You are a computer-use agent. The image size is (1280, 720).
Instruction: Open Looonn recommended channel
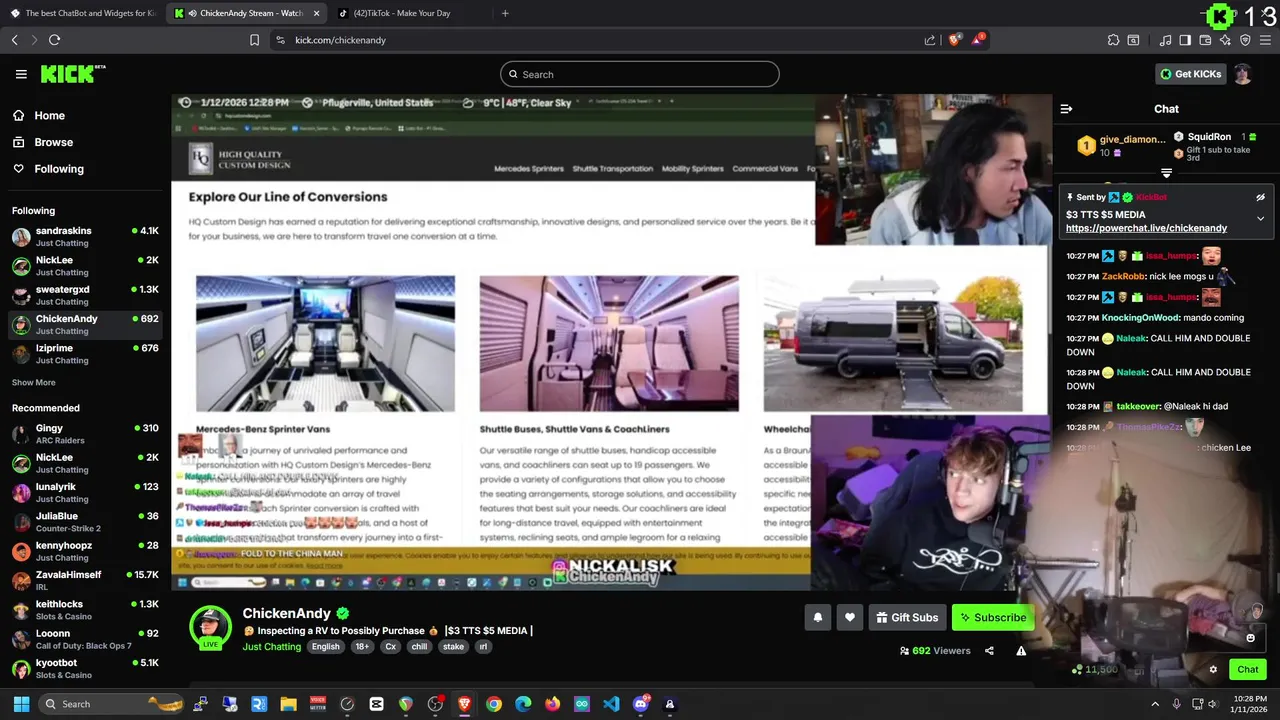point(85,639)
